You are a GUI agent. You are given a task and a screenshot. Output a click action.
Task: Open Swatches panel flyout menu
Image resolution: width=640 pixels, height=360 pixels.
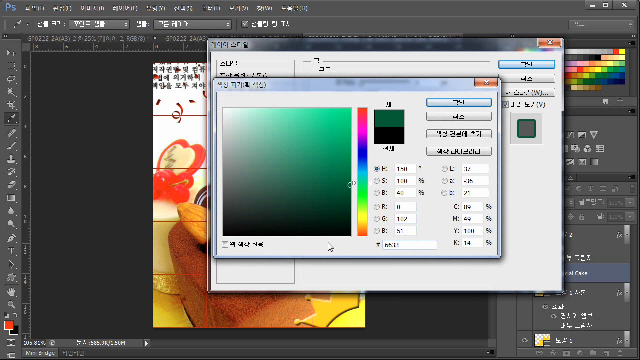(x=632, y=43)
